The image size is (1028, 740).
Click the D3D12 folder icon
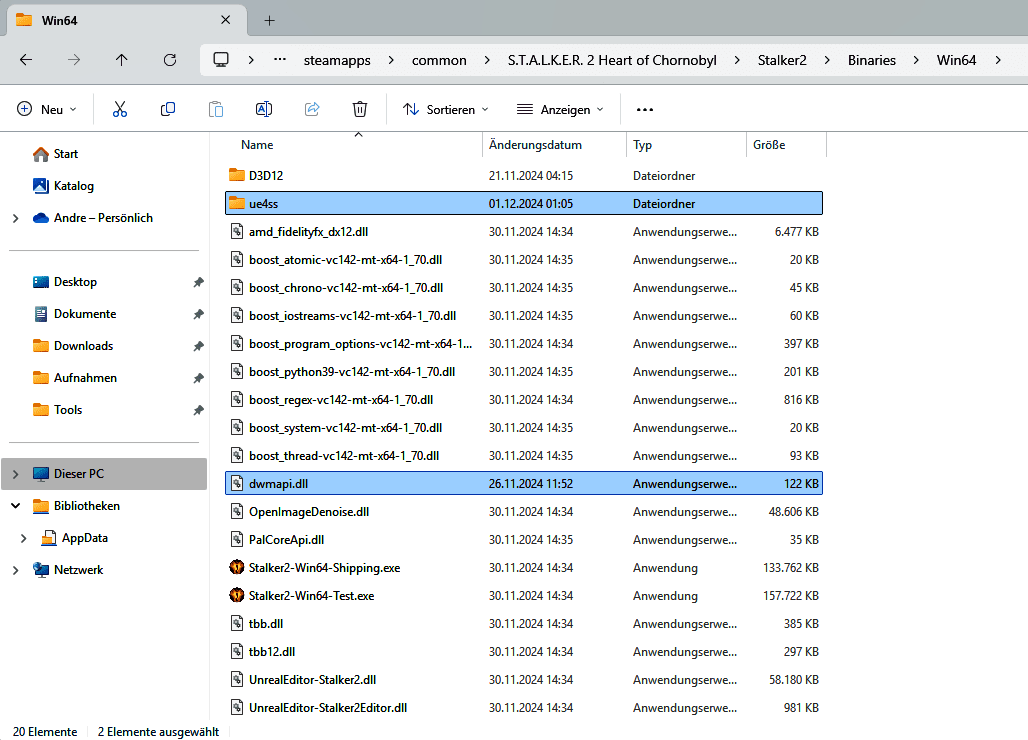tap(237, 175)
